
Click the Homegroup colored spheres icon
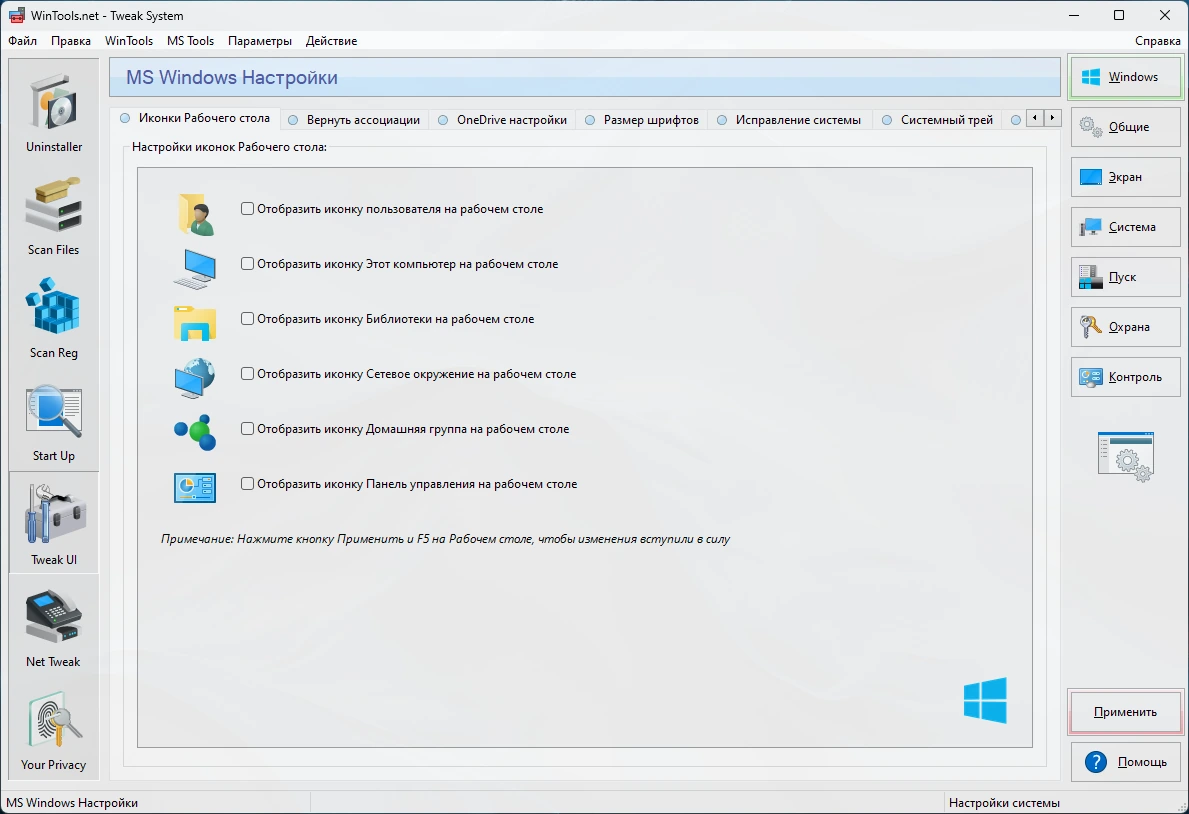195,432
